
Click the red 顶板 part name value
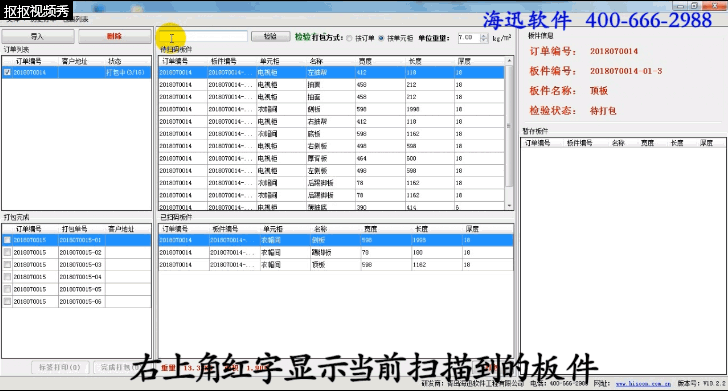click(599, 91)
